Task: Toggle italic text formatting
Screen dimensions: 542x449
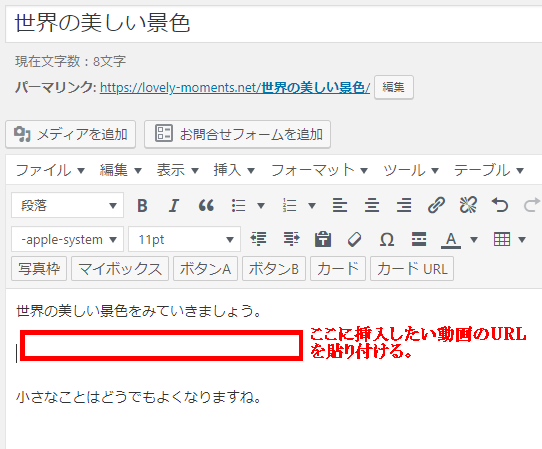Action: coord(174,205)
